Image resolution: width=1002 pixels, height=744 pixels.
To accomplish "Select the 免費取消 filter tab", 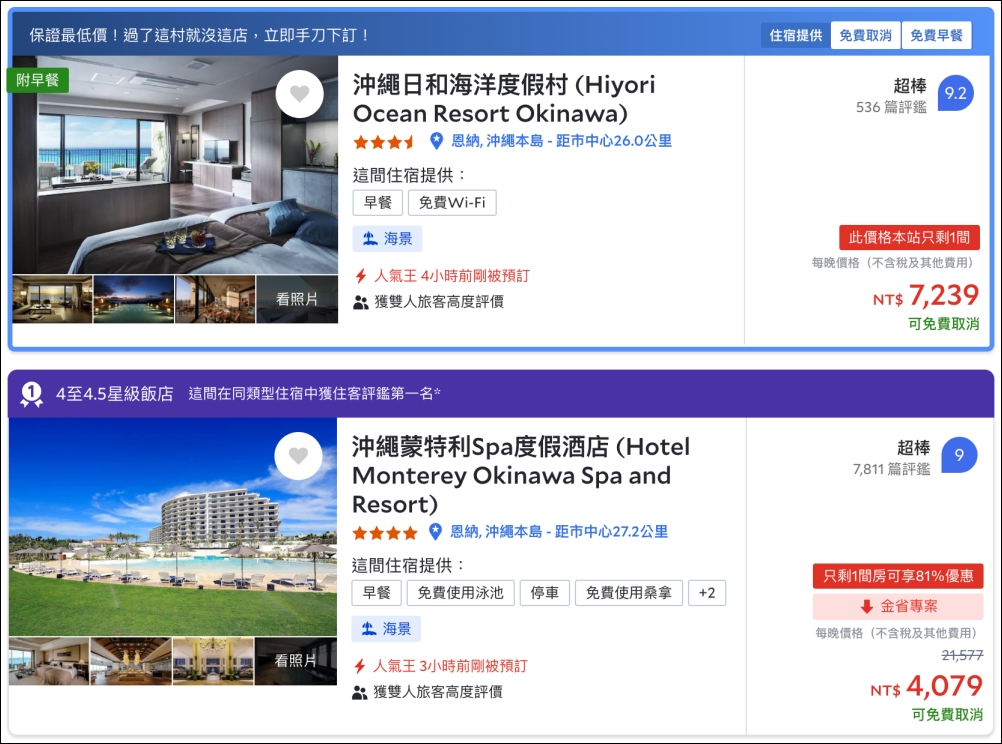I will pyautogui.click(x=865, y=35).
